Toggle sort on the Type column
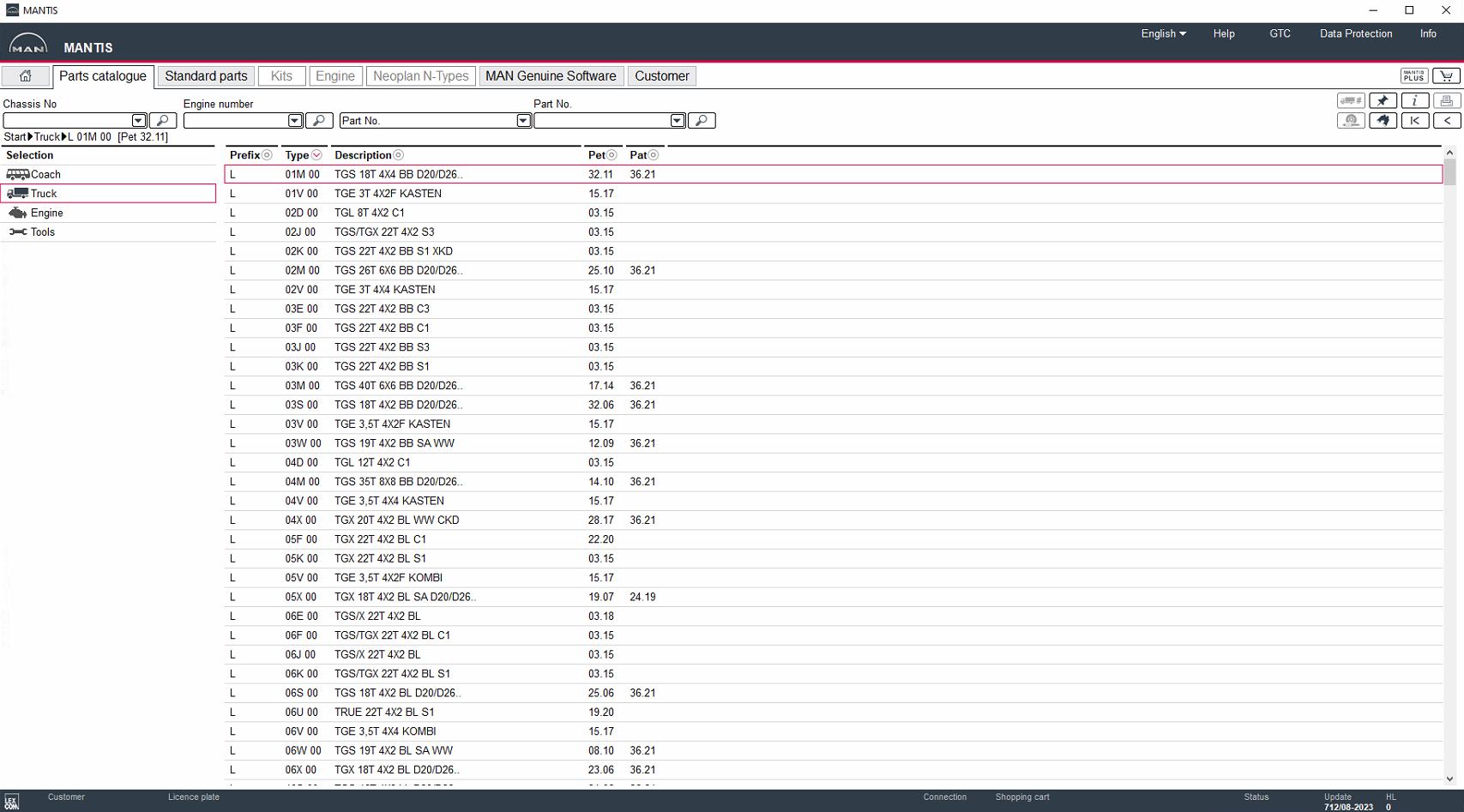 [x=316, y=155]
